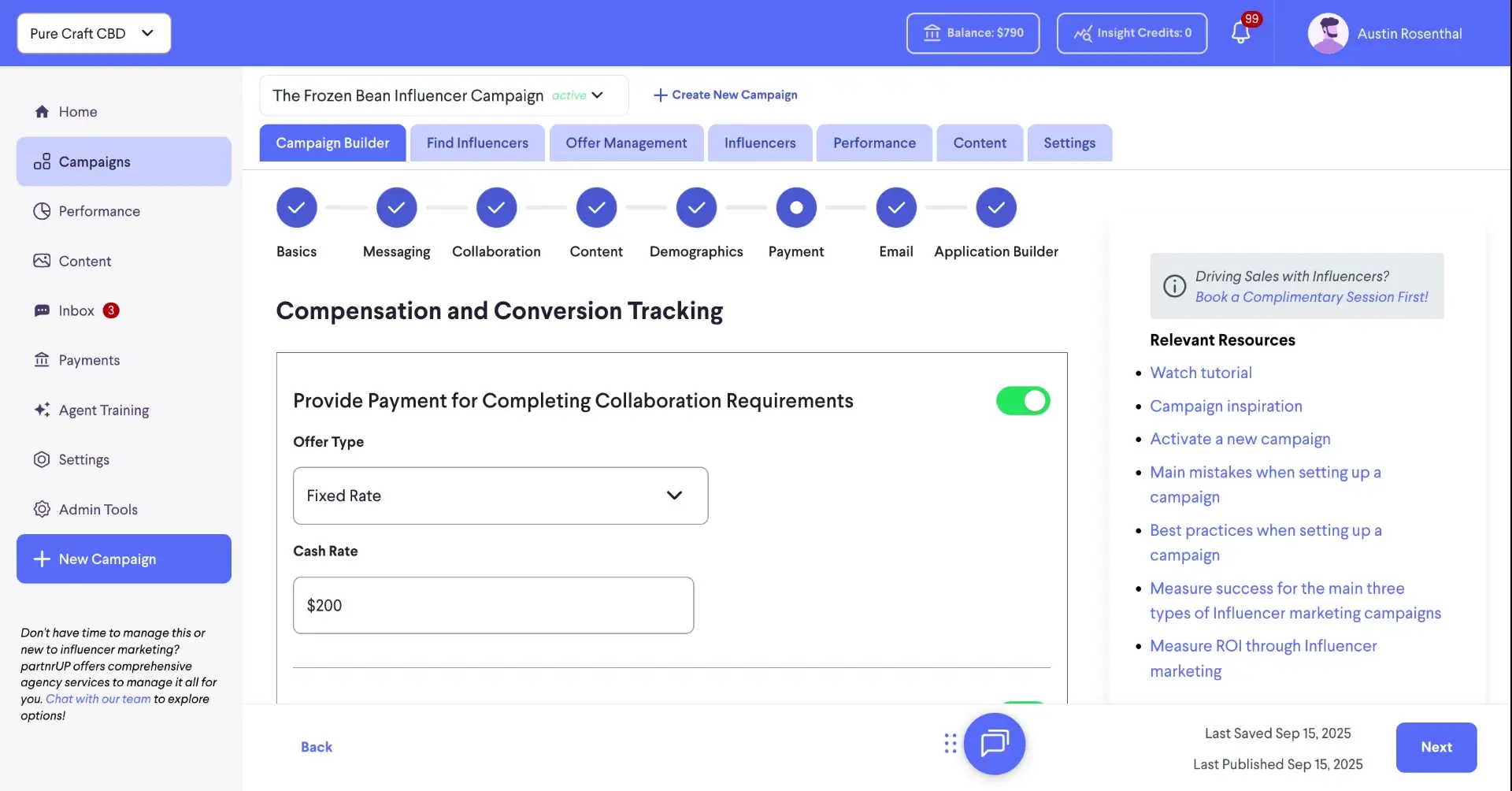
Task: Select the Content sidebar icon
Action: pos(42,261)
